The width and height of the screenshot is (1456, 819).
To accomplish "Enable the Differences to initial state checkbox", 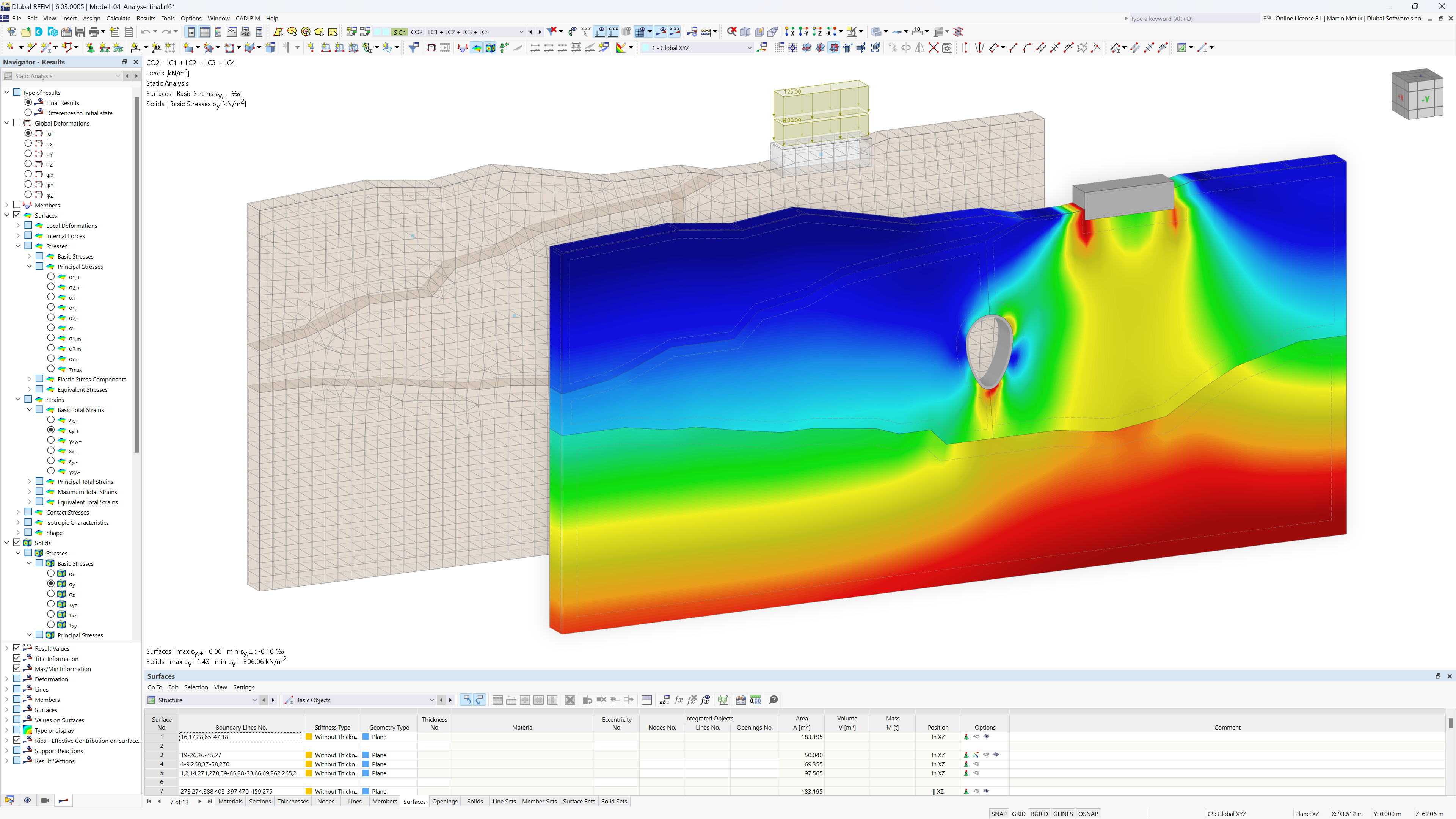I will click(28, 112).
